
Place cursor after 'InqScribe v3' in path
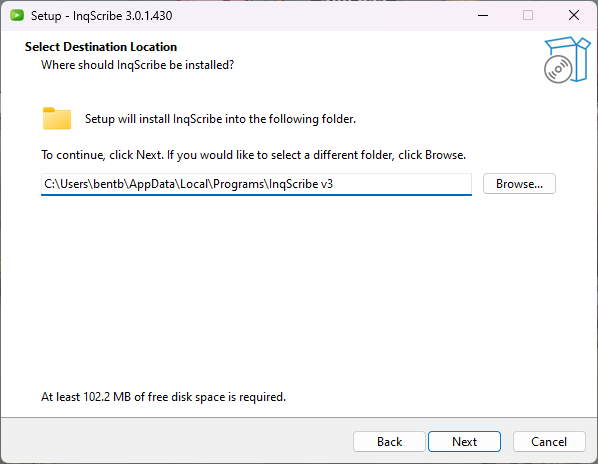[x=334, y=184]
